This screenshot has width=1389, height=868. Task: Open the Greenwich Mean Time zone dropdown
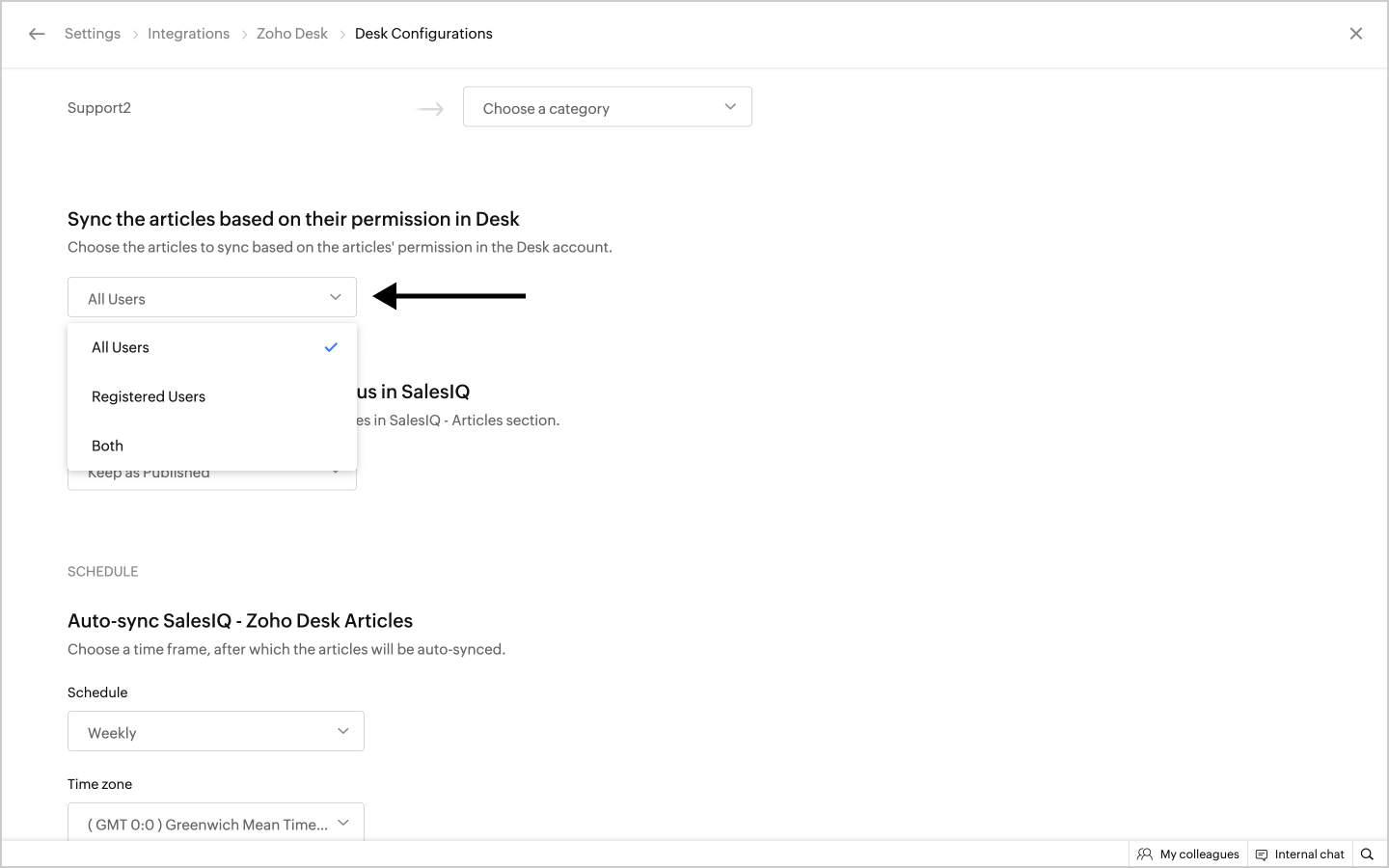pyautogui.click(x=216, y=822)
